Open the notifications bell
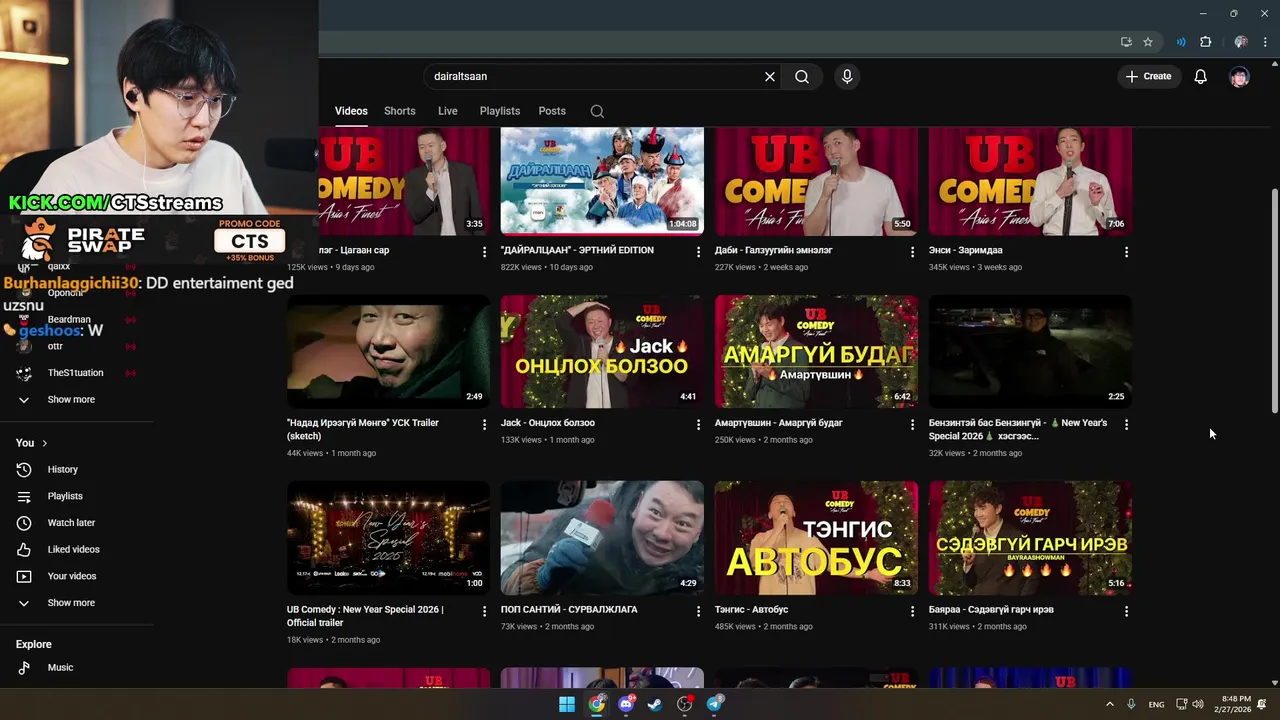Screen dimensions: 1280x720 point(1201,77)
